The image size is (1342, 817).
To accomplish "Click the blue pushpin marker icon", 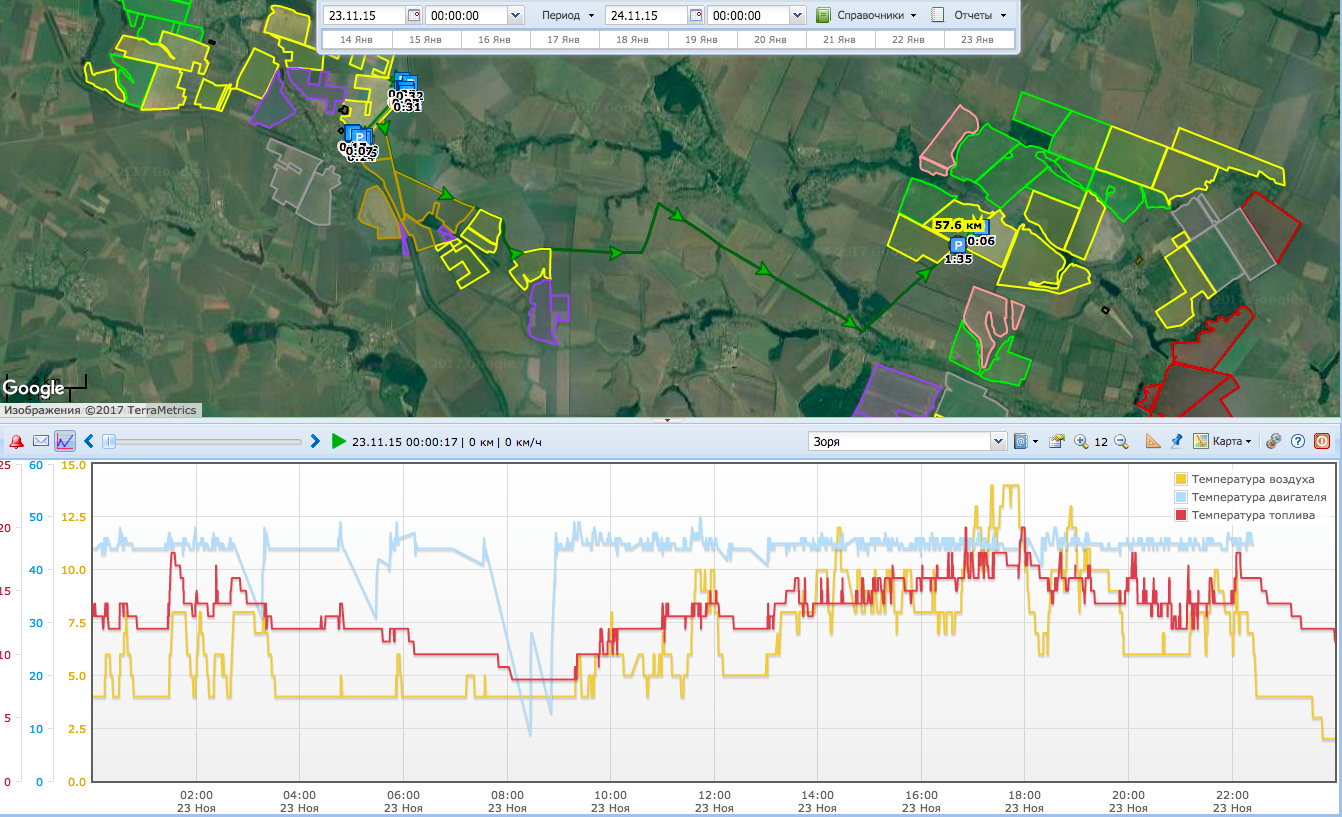I will coord(1176,441).
